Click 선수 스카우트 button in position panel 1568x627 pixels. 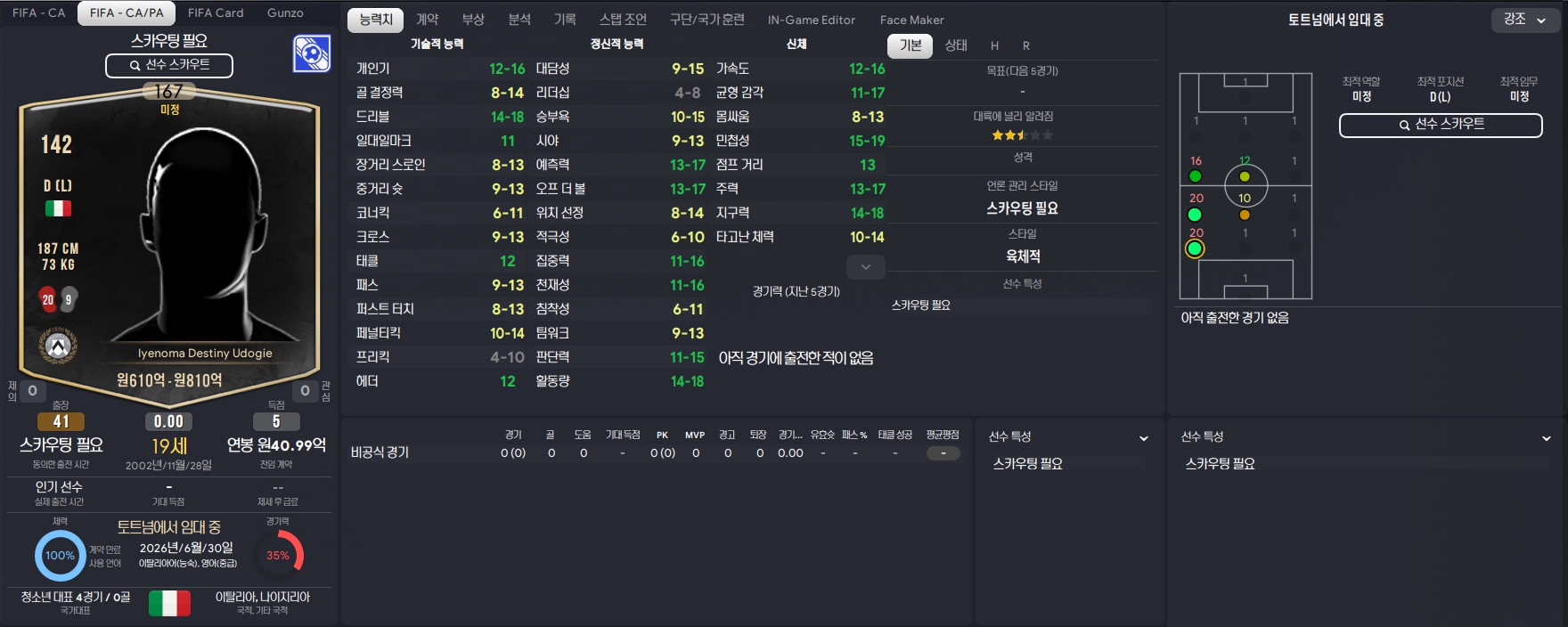tap(1441, 125)
